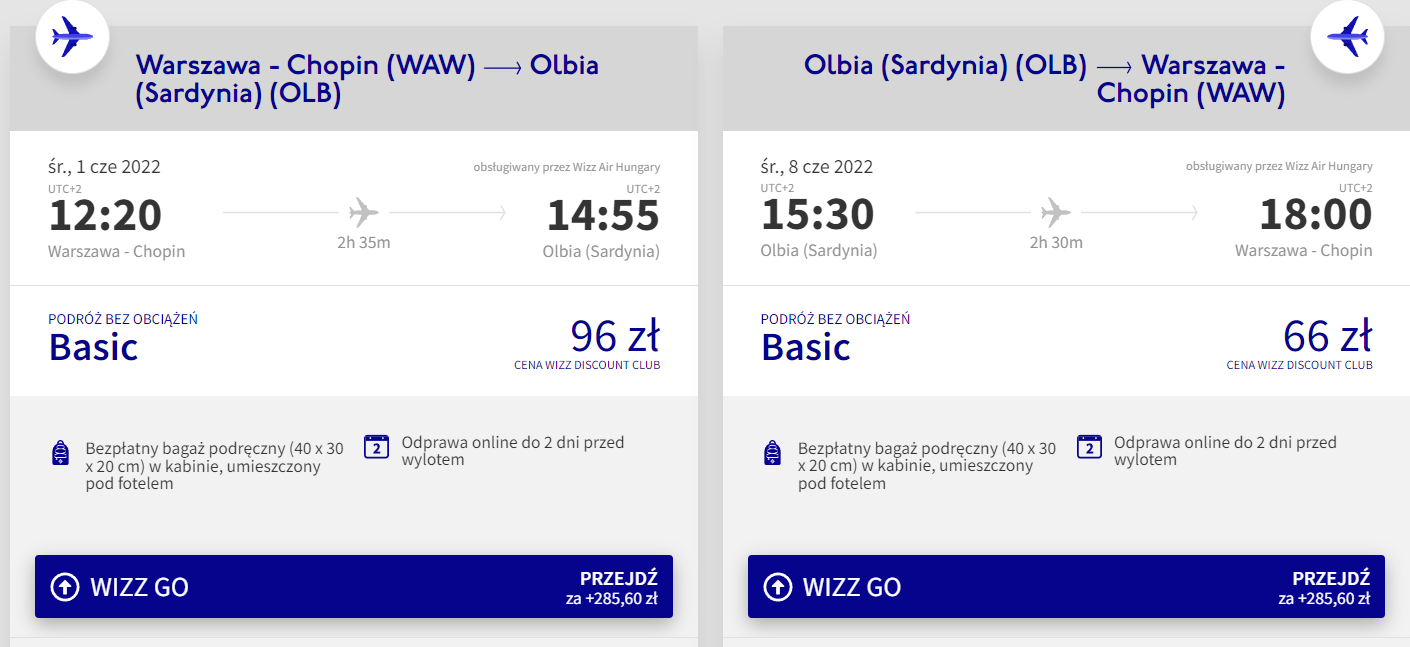The image size is (1410, 647).
Task: Click the up-arrow circle icon on the outbound WIZZ GO button
Action: 65,587
